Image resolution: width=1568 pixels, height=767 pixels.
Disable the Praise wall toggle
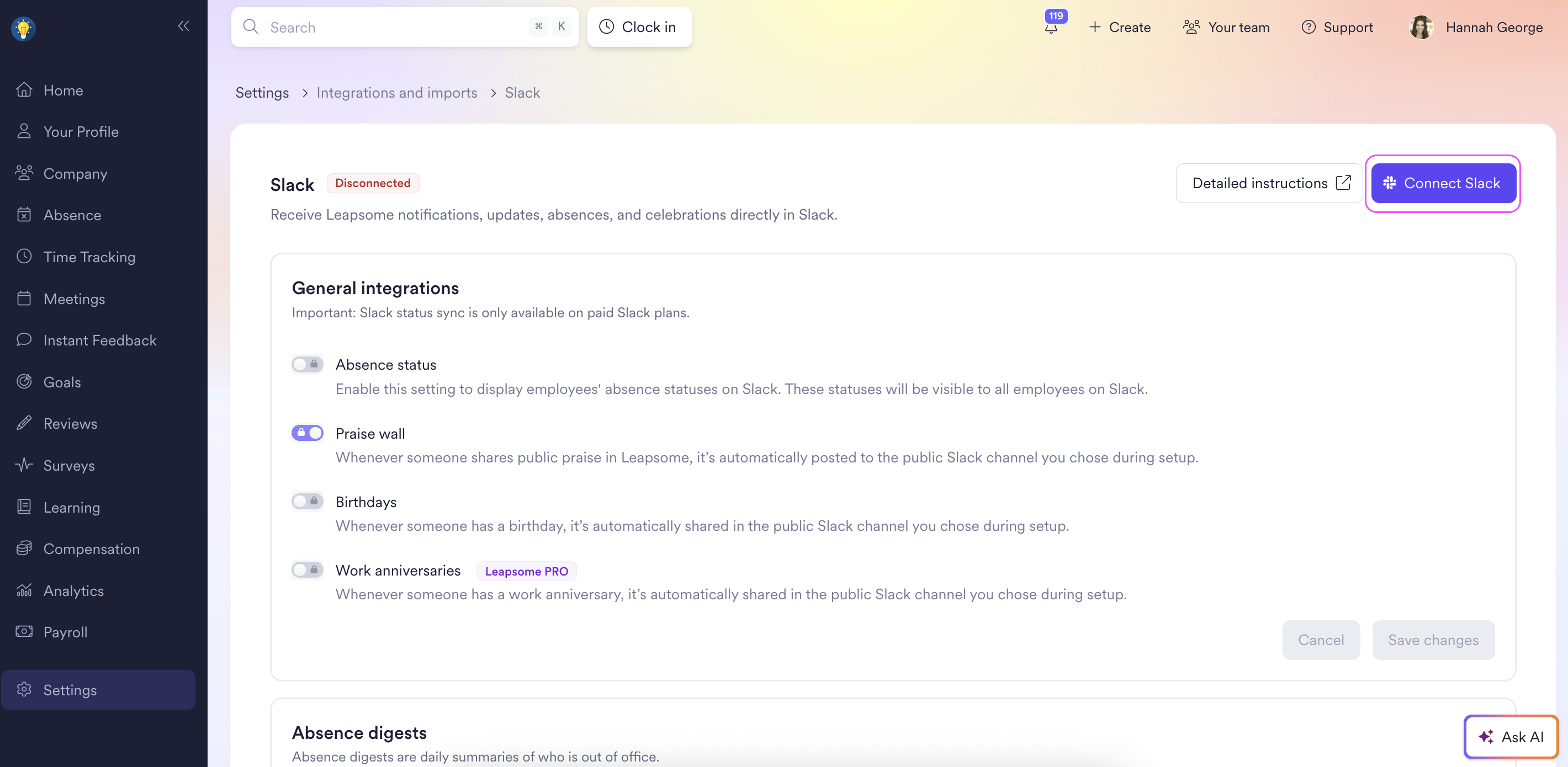[x=307, y=433]
